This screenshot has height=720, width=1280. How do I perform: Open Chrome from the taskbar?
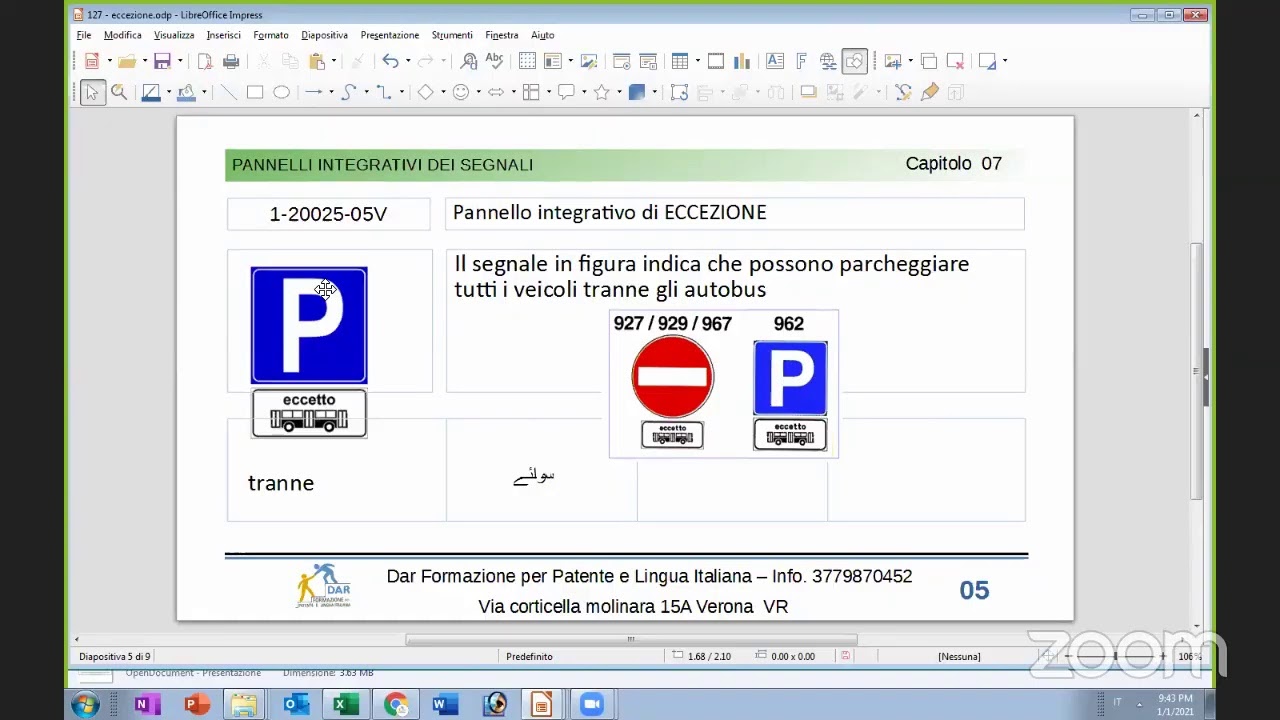point(396,704)
